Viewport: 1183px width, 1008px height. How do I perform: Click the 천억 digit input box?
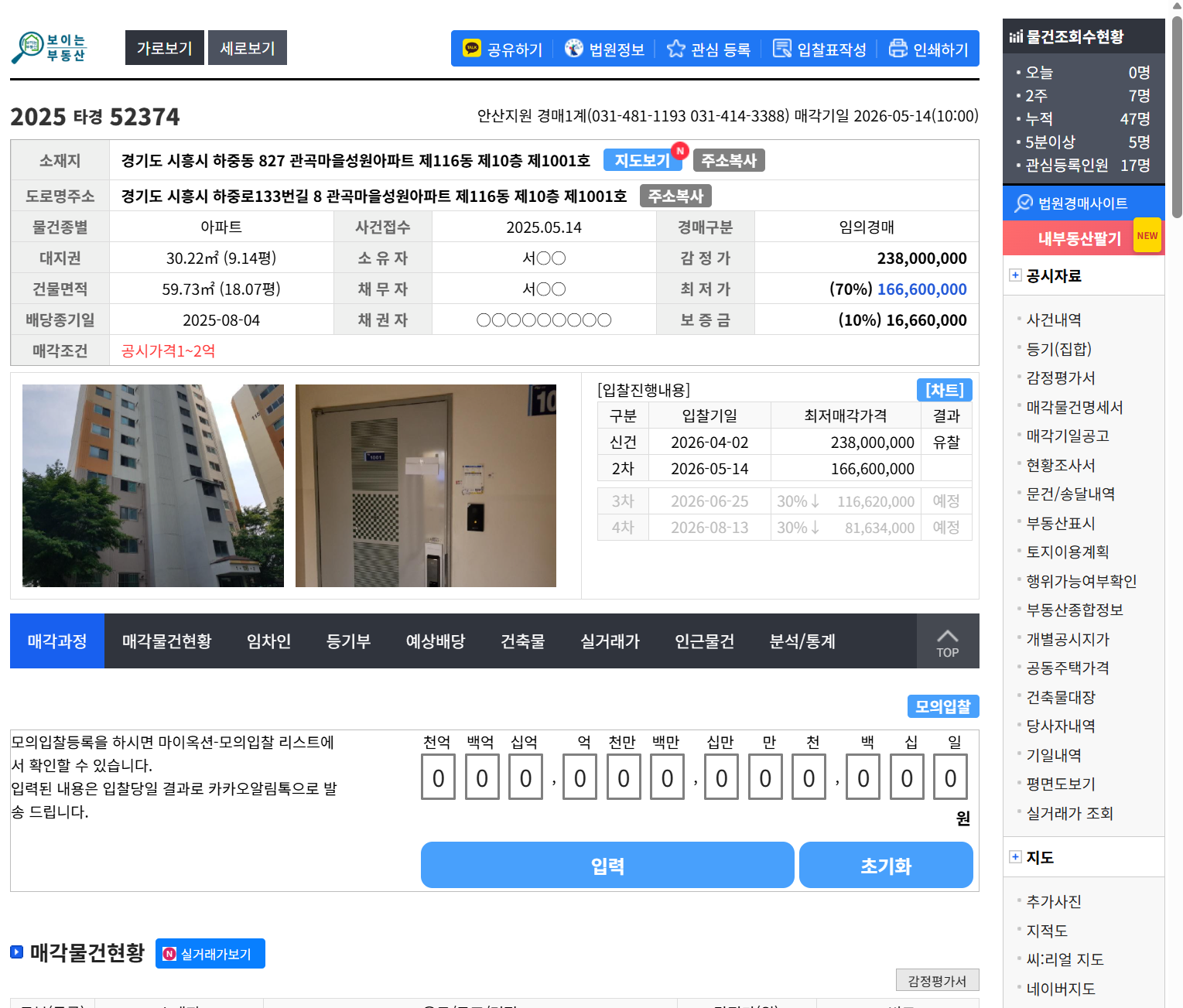[x=438, y=777]
